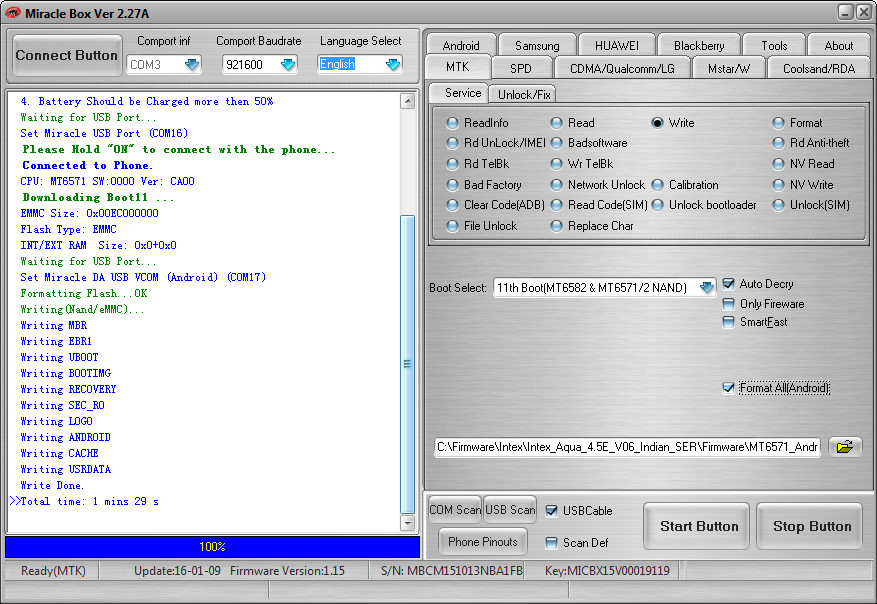Screen dimensions: 877x604
Task: Open the Unlock/Fix sub-tab
Action: click(x=523, y=94)
